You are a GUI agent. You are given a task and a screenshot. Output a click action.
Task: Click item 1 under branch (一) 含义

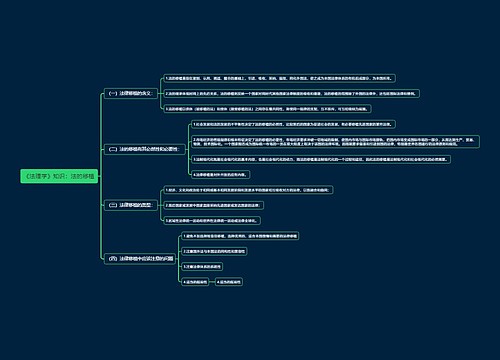click(279, 78)
